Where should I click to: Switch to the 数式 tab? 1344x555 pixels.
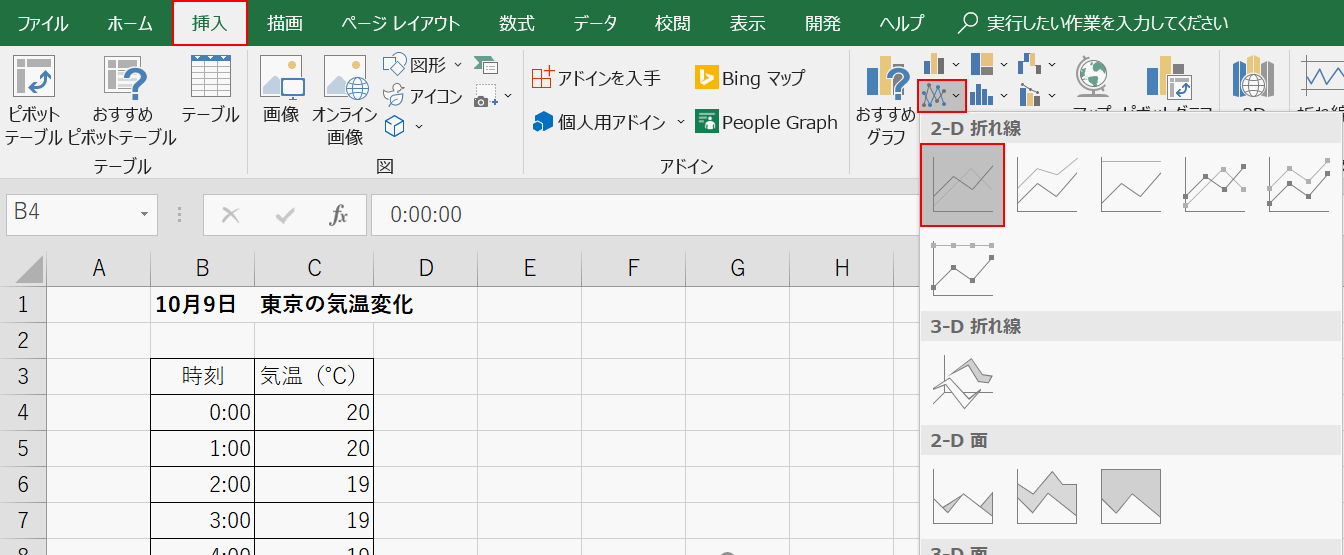[x=517, y=23]
